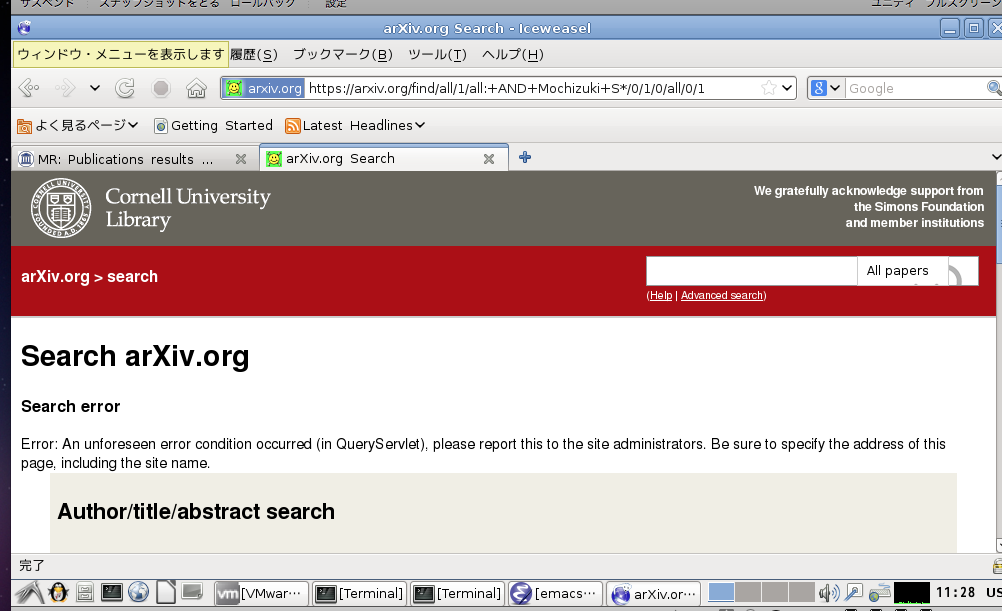Select the first (blue) workspace in pager
The width and height of the screenshot is (1002, 611).
point(721,592)
